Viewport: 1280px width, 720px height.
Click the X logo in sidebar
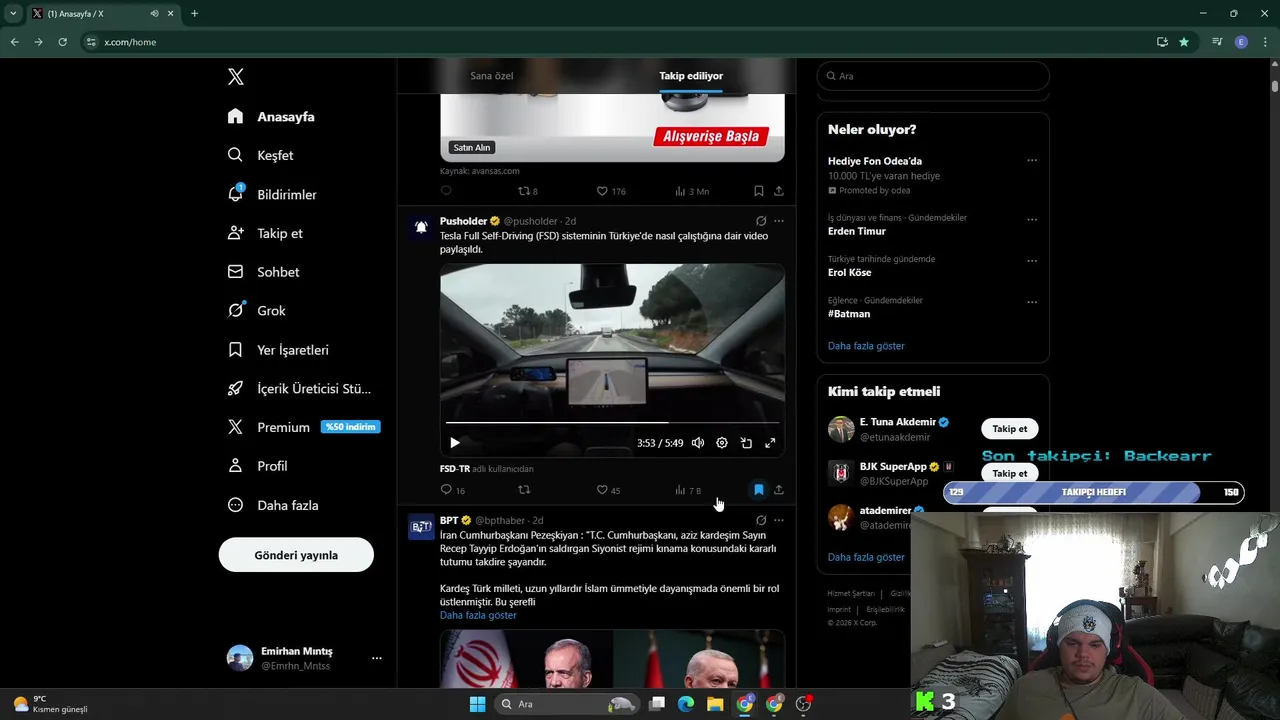click(x=235, y=77)
